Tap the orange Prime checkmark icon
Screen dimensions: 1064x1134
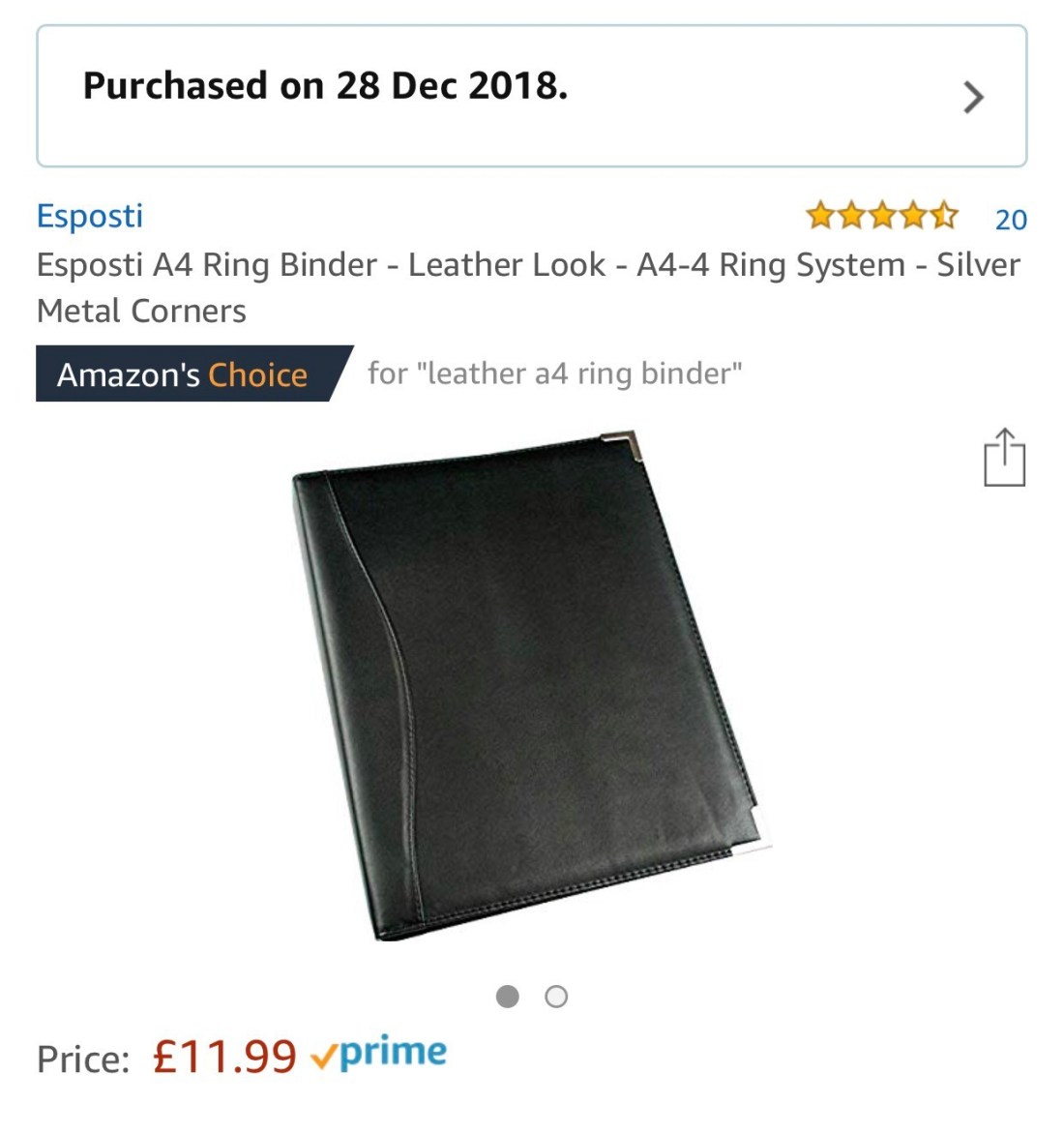pyautogui.click(x=324, y=1058)
